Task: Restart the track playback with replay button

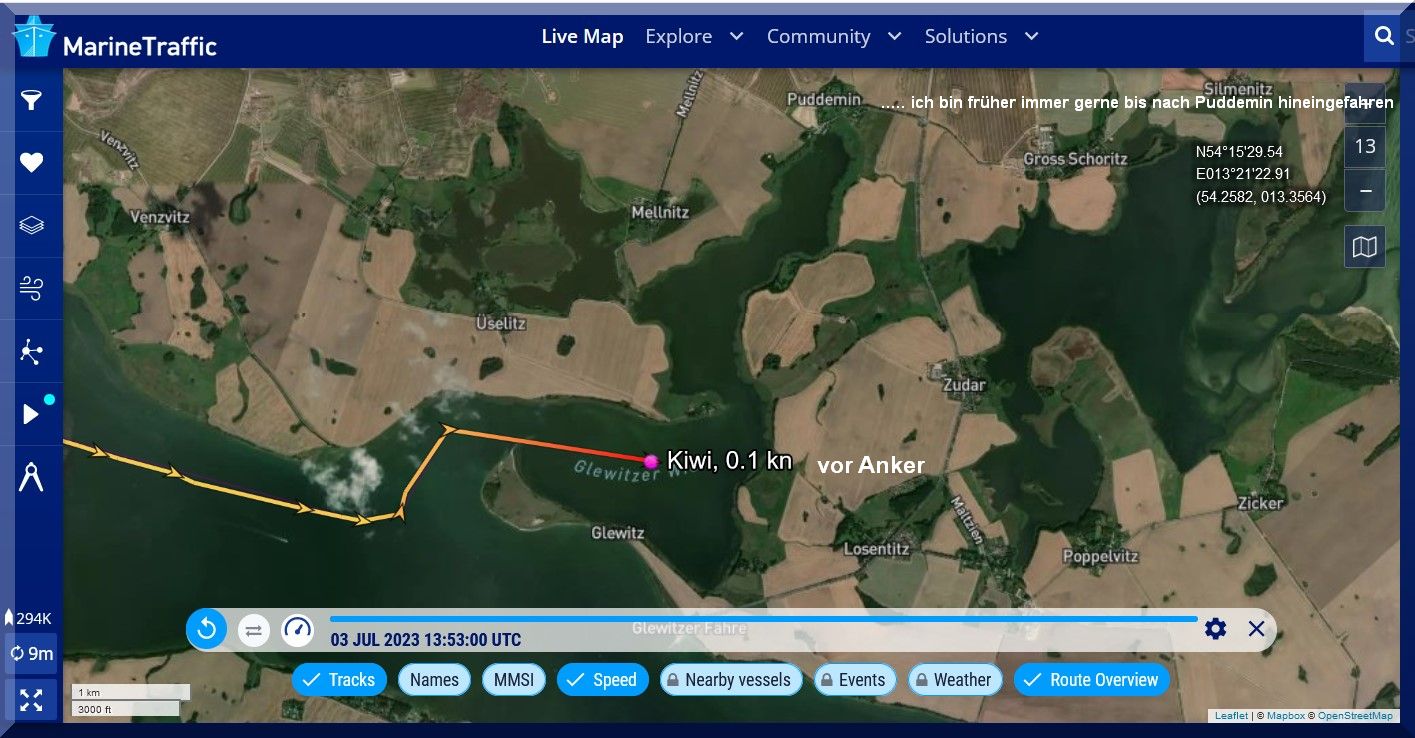Action: (x=207, y=629)
